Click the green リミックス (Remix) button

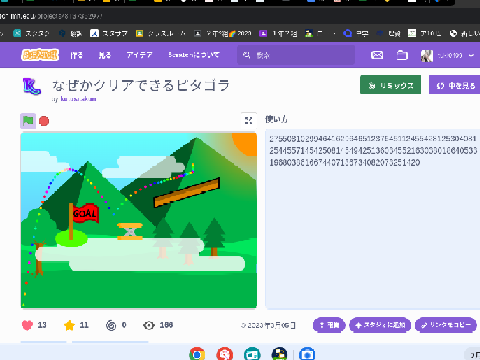pos(390,85)
